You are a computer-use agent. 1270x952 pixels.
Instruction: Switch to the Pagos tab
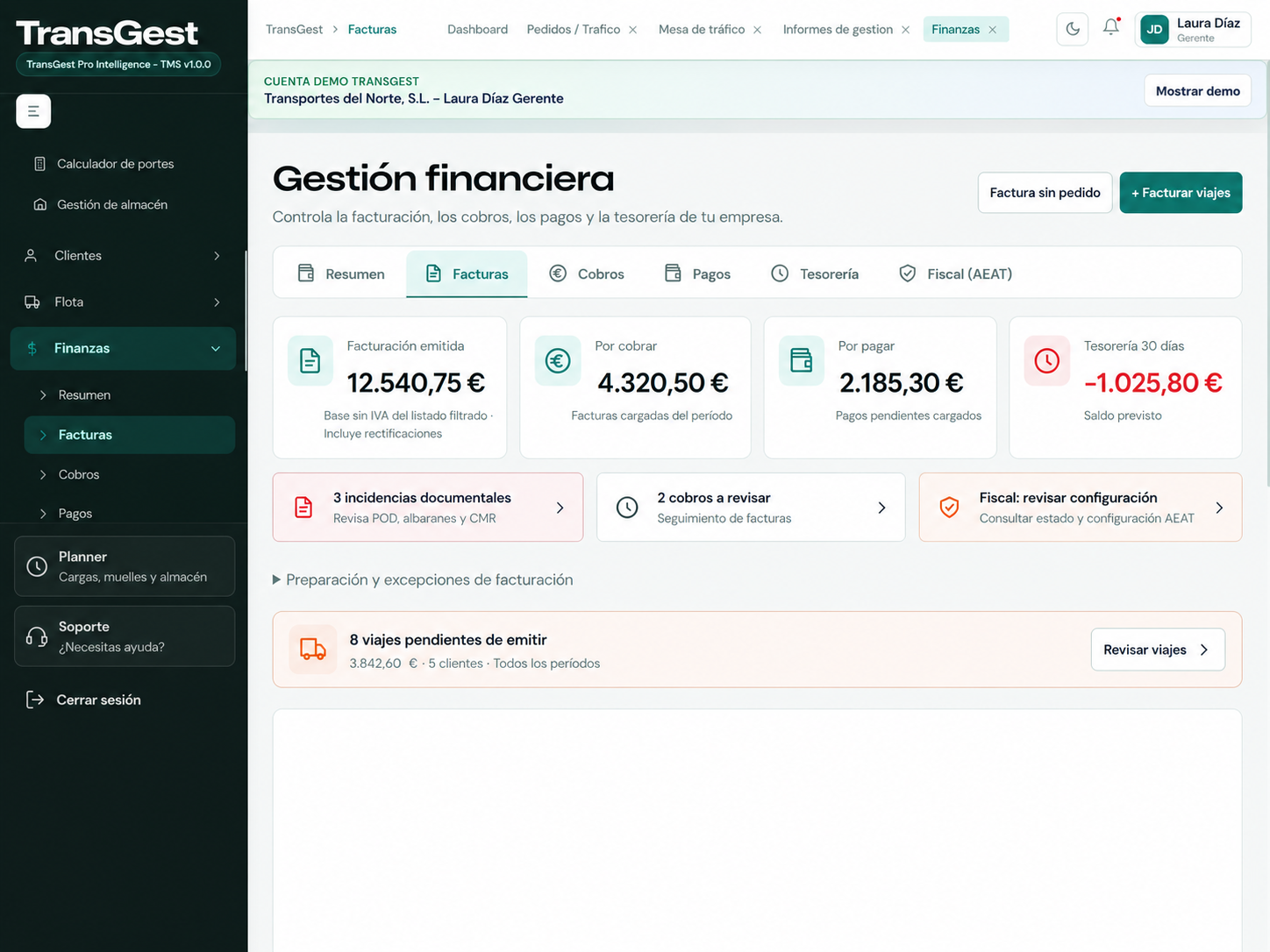click(x=697, y=274)
